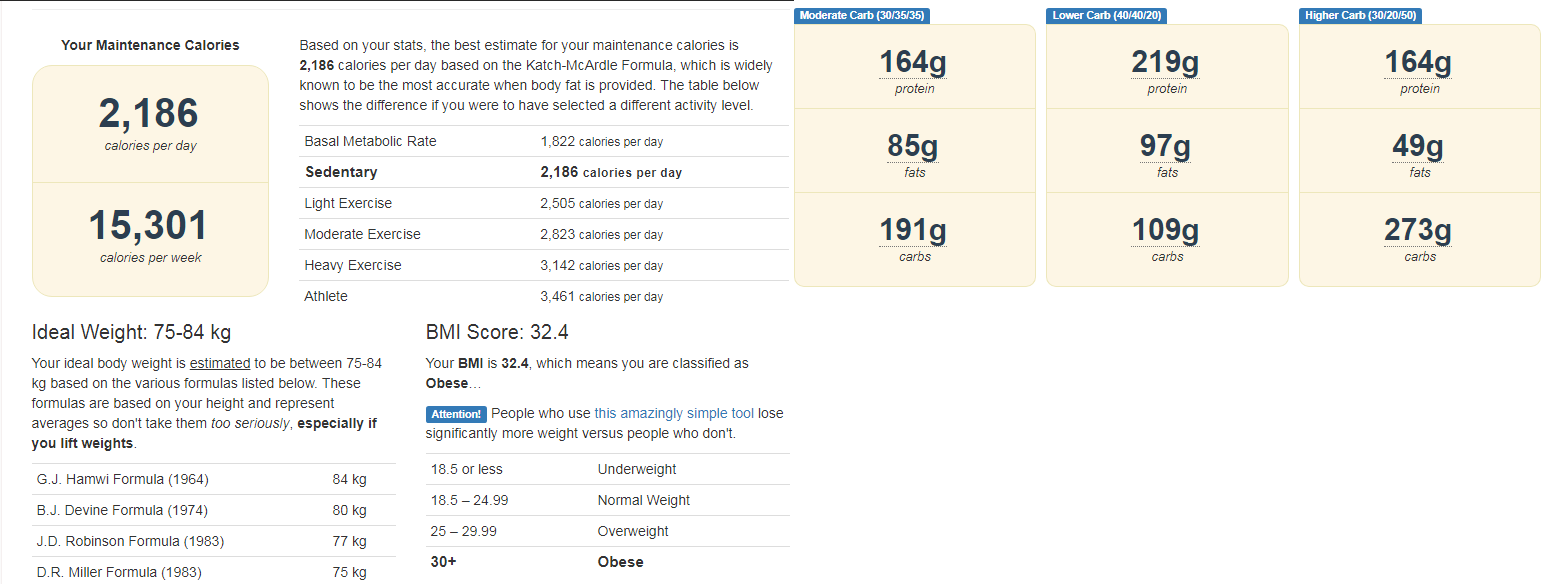1550x584 pixels.
Task: Select the Athlete calories row
Action: tap(543, 296)
